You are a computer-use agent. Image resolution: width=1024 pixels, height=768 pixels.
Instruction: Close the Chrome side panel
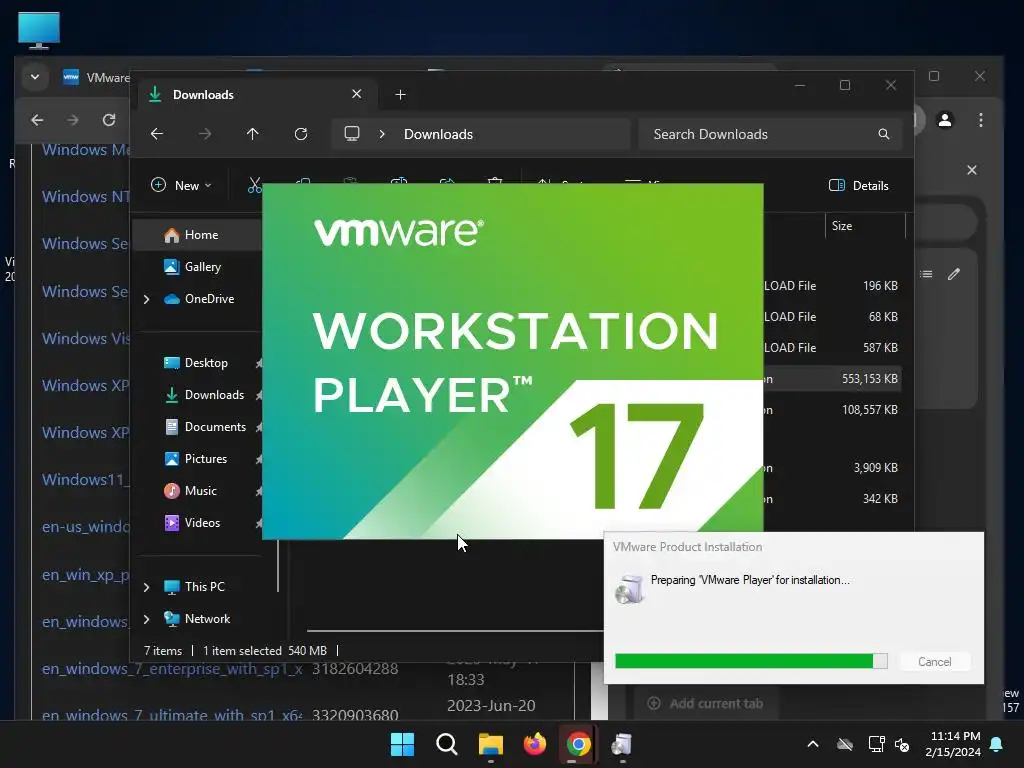point(972,170)
